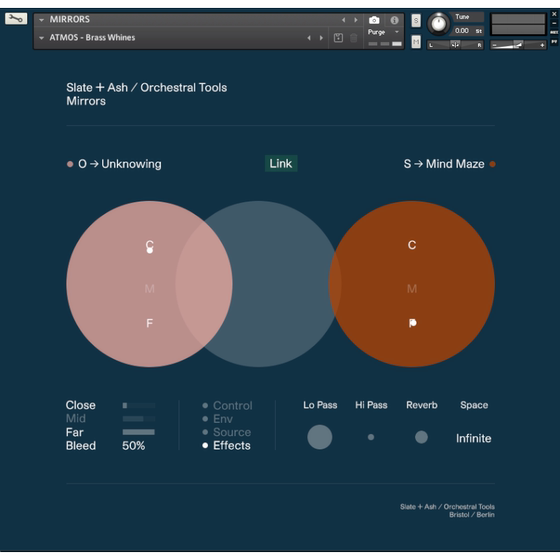The height and width of the screenshot is (560, 560).
Task: Toggle the Close mic label
Action: pos(80,405)
